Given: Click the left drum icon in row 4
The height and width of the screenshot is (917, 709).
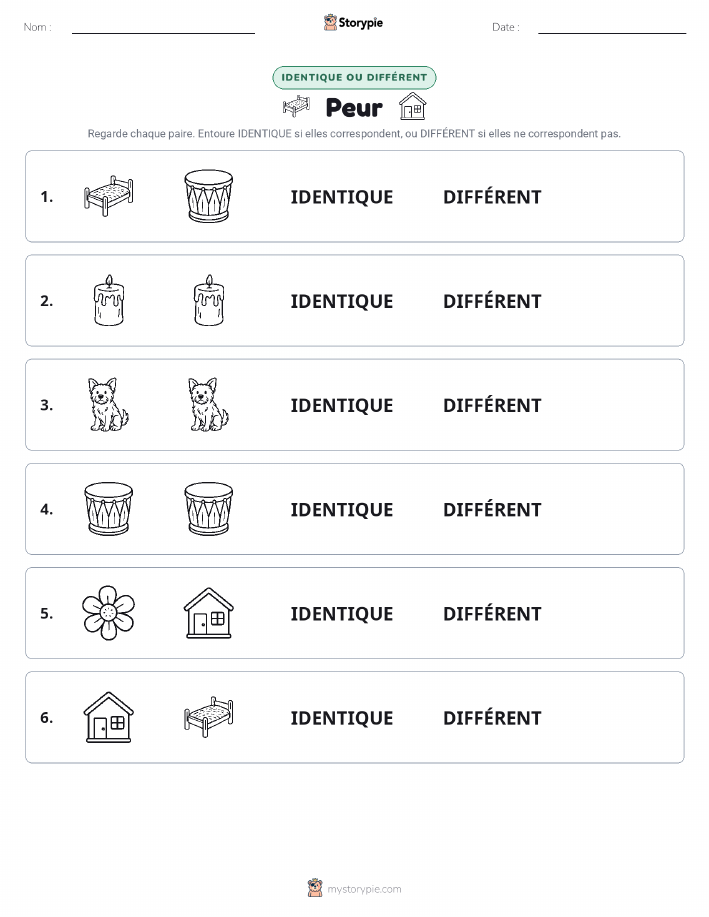Looking at the screenshot, I should coord(109,509).
